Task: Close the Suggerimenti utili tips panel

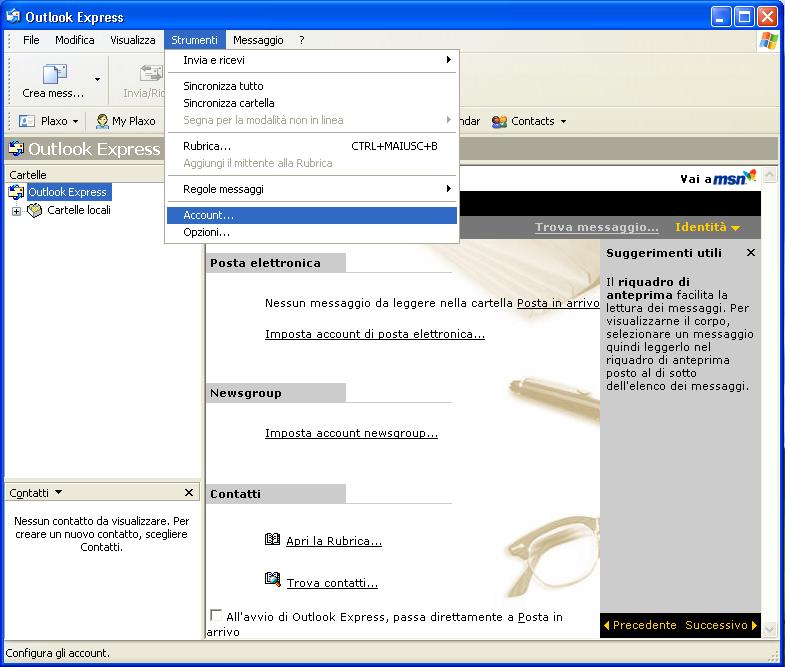Action: point(751,253)
